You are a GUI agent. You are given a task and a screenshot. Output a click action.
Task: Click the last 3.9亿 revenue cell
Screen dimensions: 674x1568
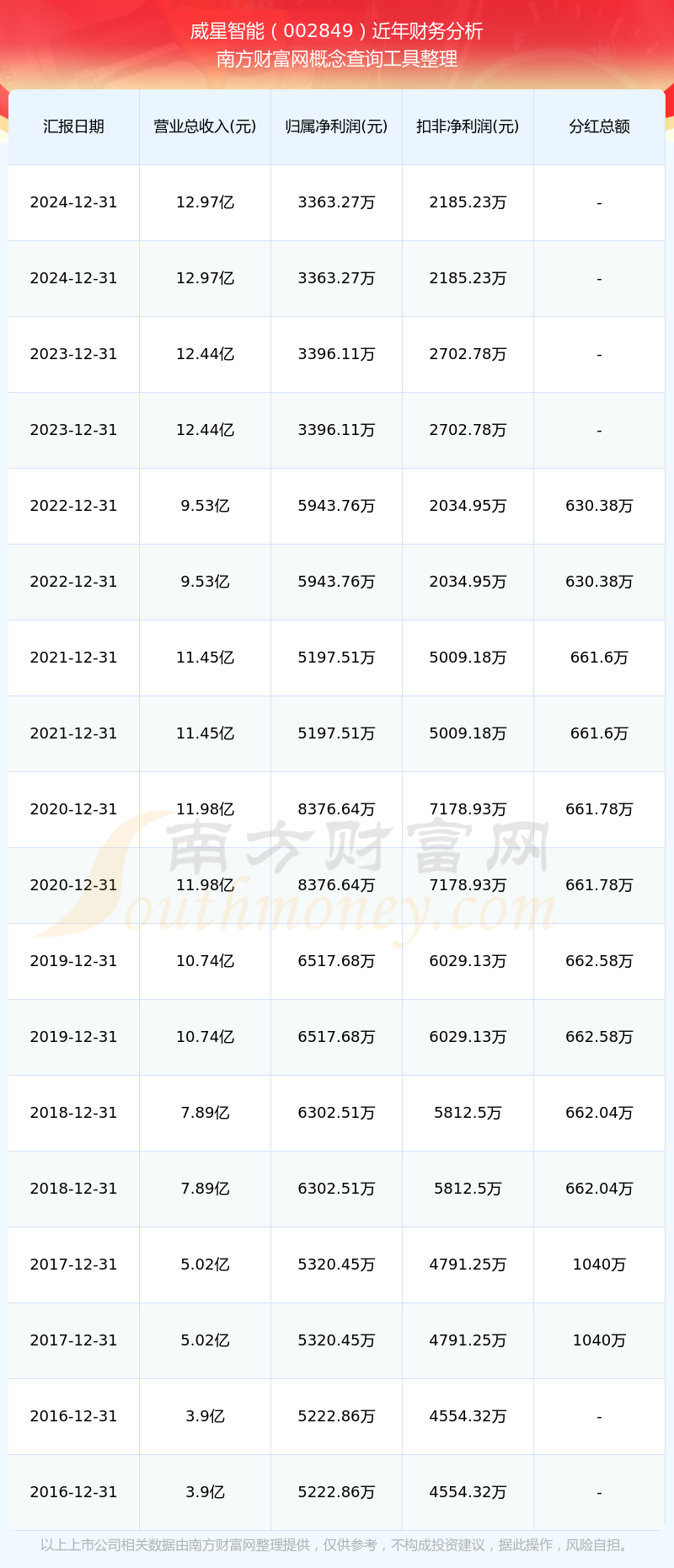click(205, 1492)
